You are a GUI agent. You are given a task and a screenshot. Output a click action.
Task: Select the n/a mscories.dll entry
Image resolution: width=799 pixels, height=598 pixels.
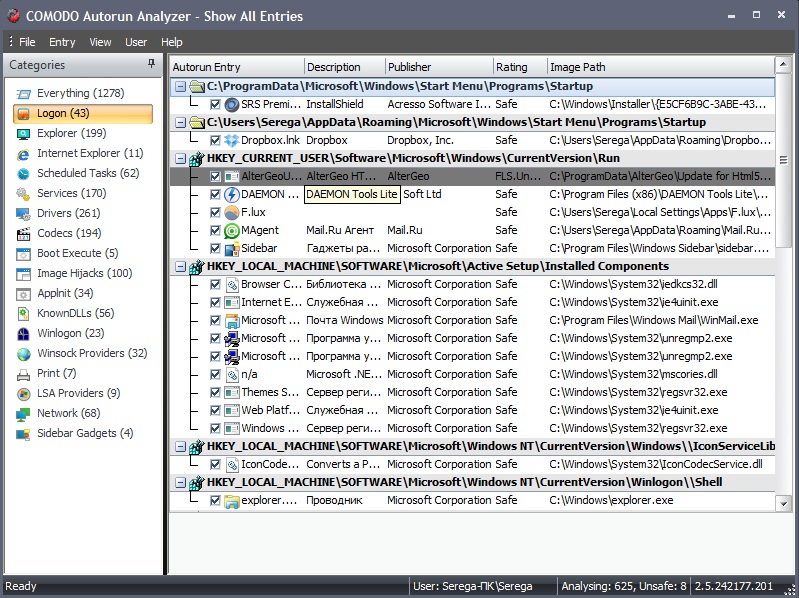[472, 374]
